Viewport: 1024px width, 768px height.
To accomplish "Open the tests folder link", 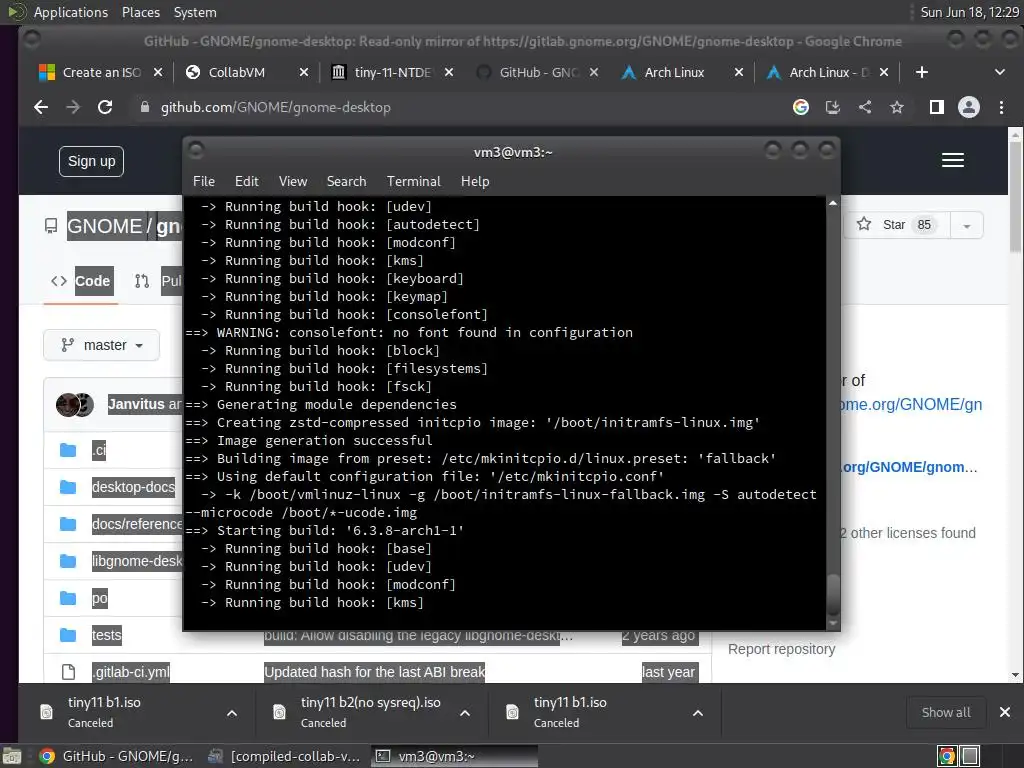I will [x=106, y=635].
